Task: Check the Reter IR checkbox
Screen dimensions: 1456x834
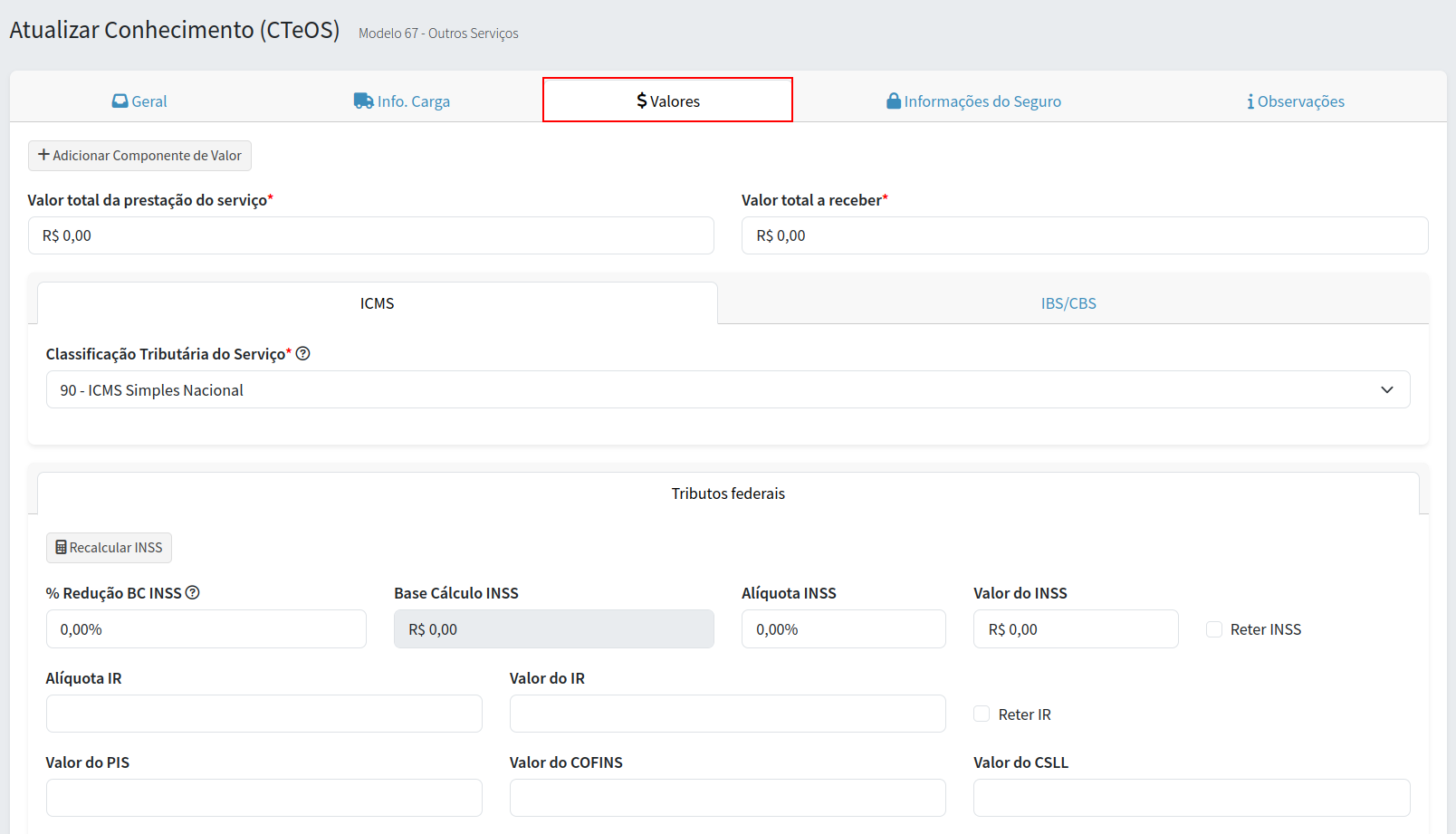Action: point(982,714)
